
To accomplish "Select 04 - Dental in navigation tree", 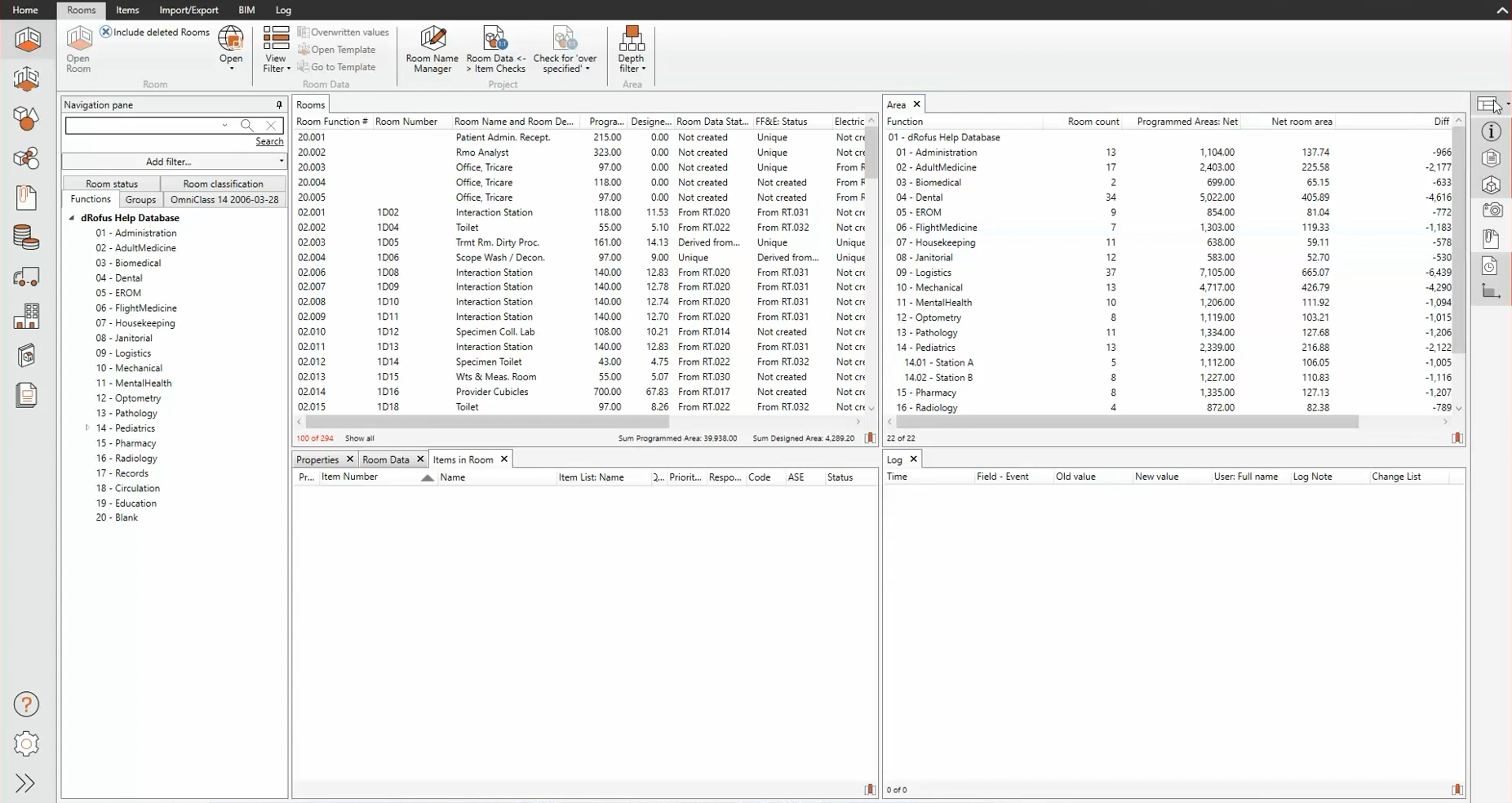I will tap(119, 278).
